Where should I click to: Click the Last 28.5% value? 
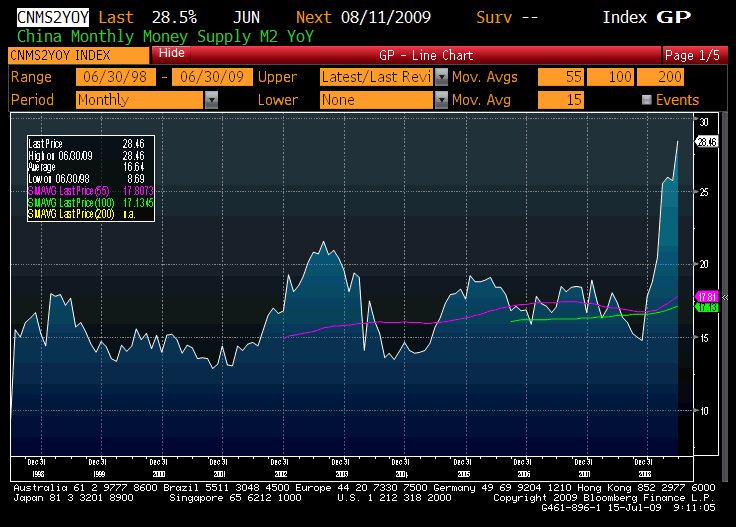point(147,17)
